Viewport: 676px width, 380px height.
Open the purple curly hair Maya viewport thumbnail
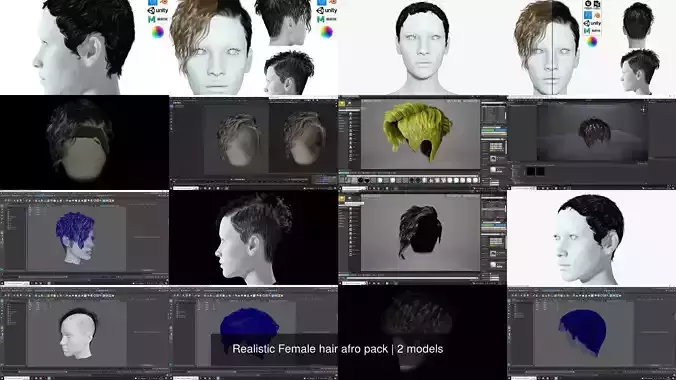pos(84,238)
